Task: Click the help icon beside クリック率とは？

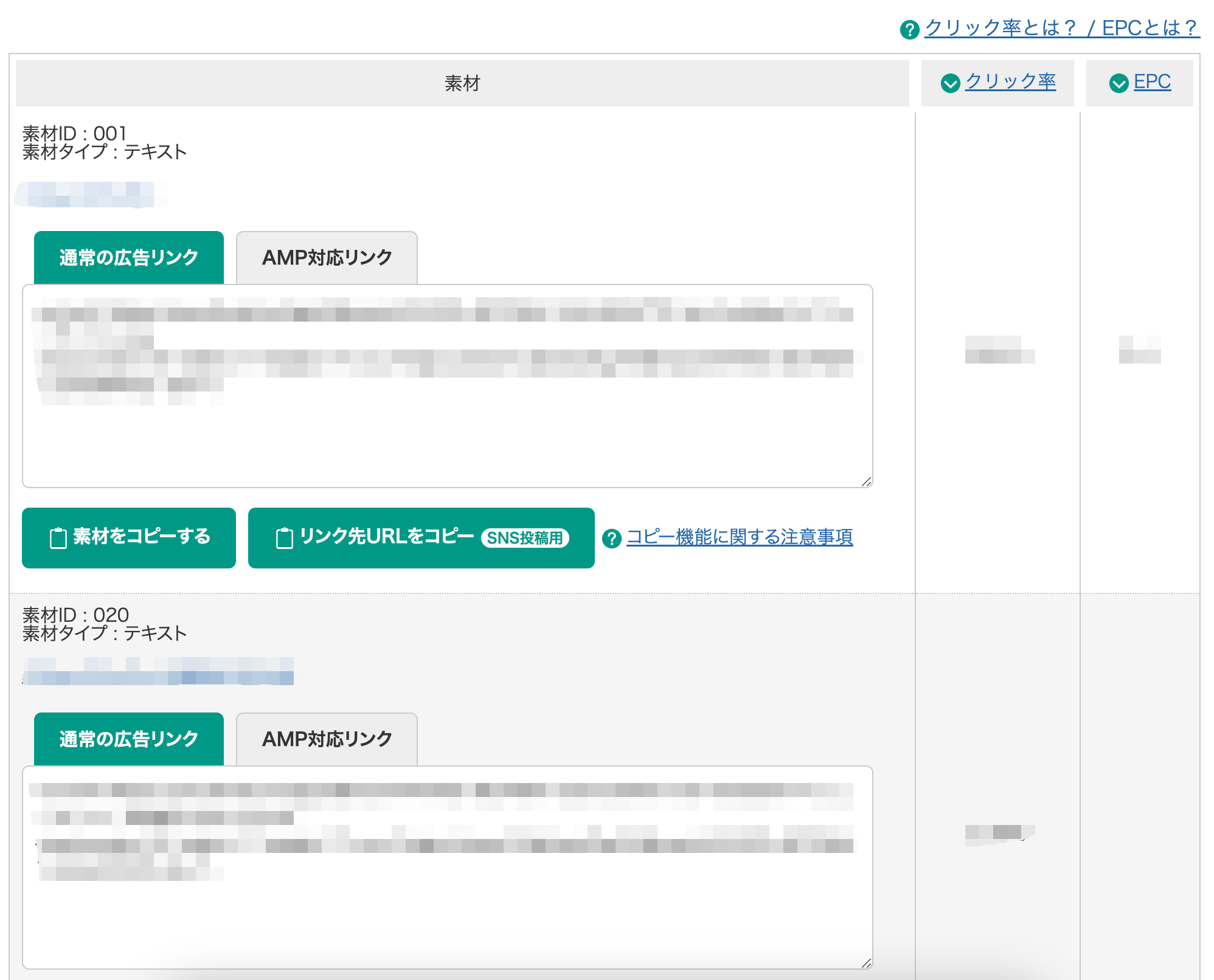Action: [909, 29]
